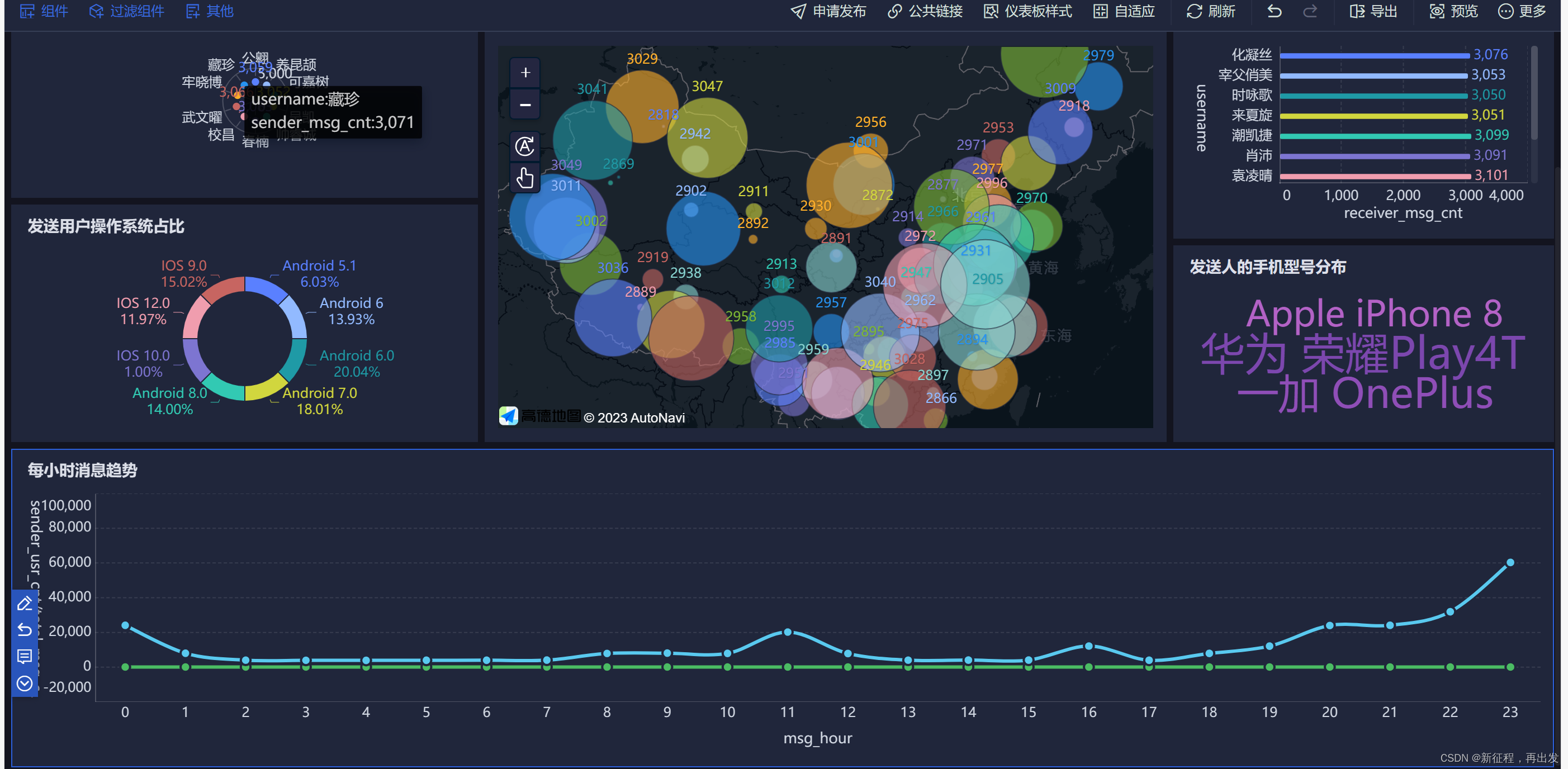1568x769 pixels.
Task: Click the 时咏歌 teal bar
Action: 1374,96
